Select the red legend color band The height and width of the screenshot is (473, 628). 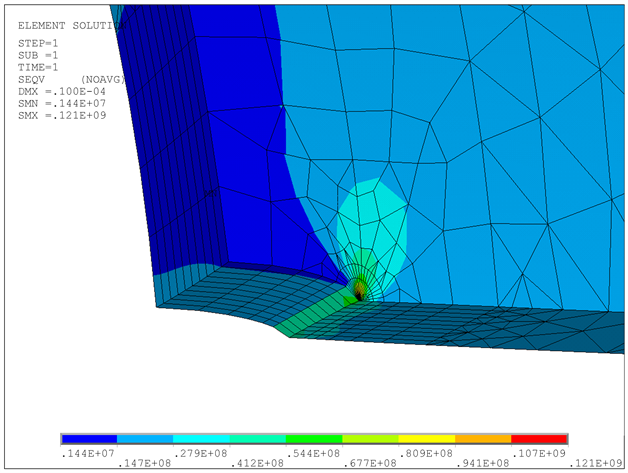click(x=539, y=439)
